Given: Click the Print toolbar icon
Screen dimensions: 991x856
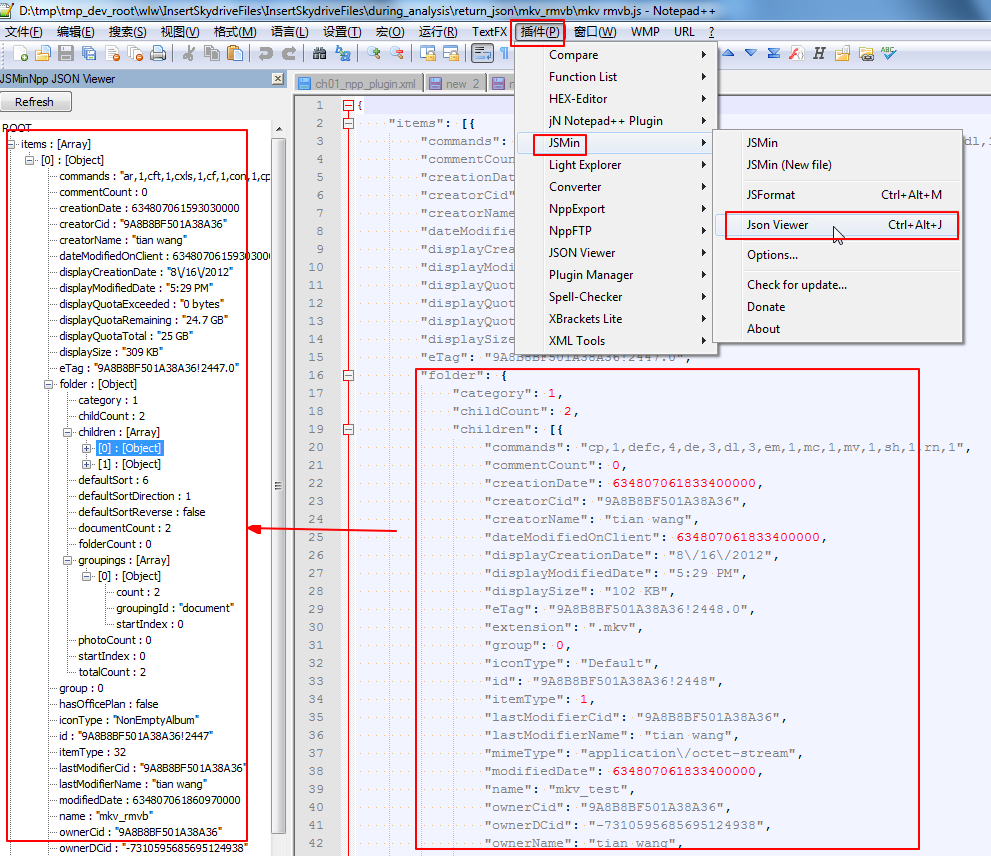Looking at the screenshot, I should [157, 54].
